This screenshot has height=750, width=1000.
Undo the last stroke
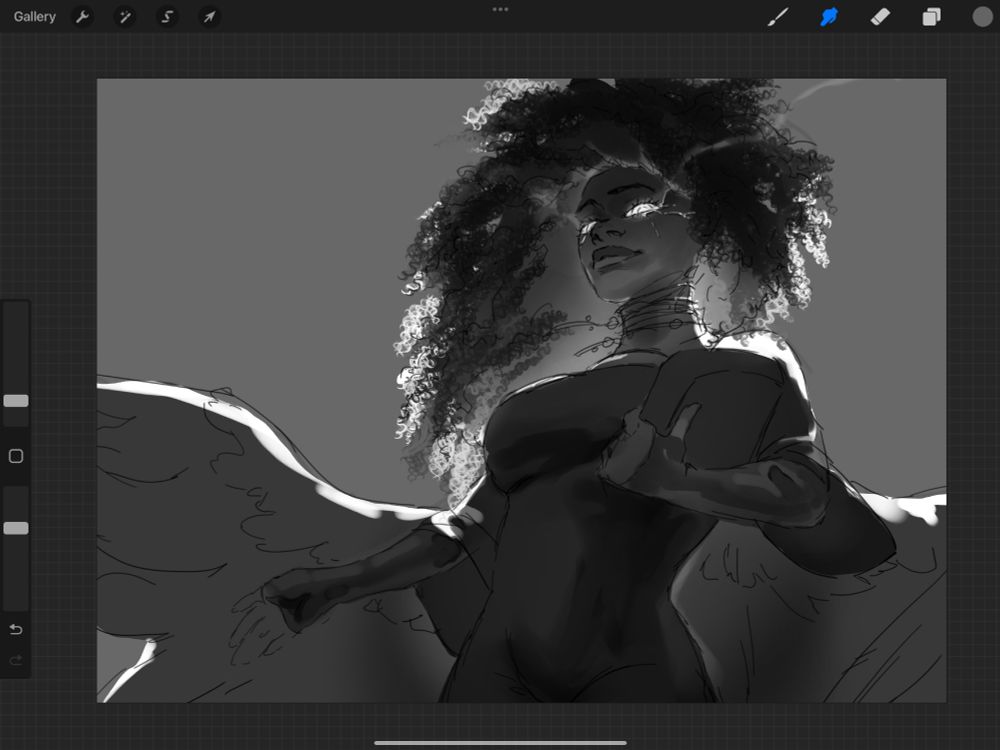[16, 629]
